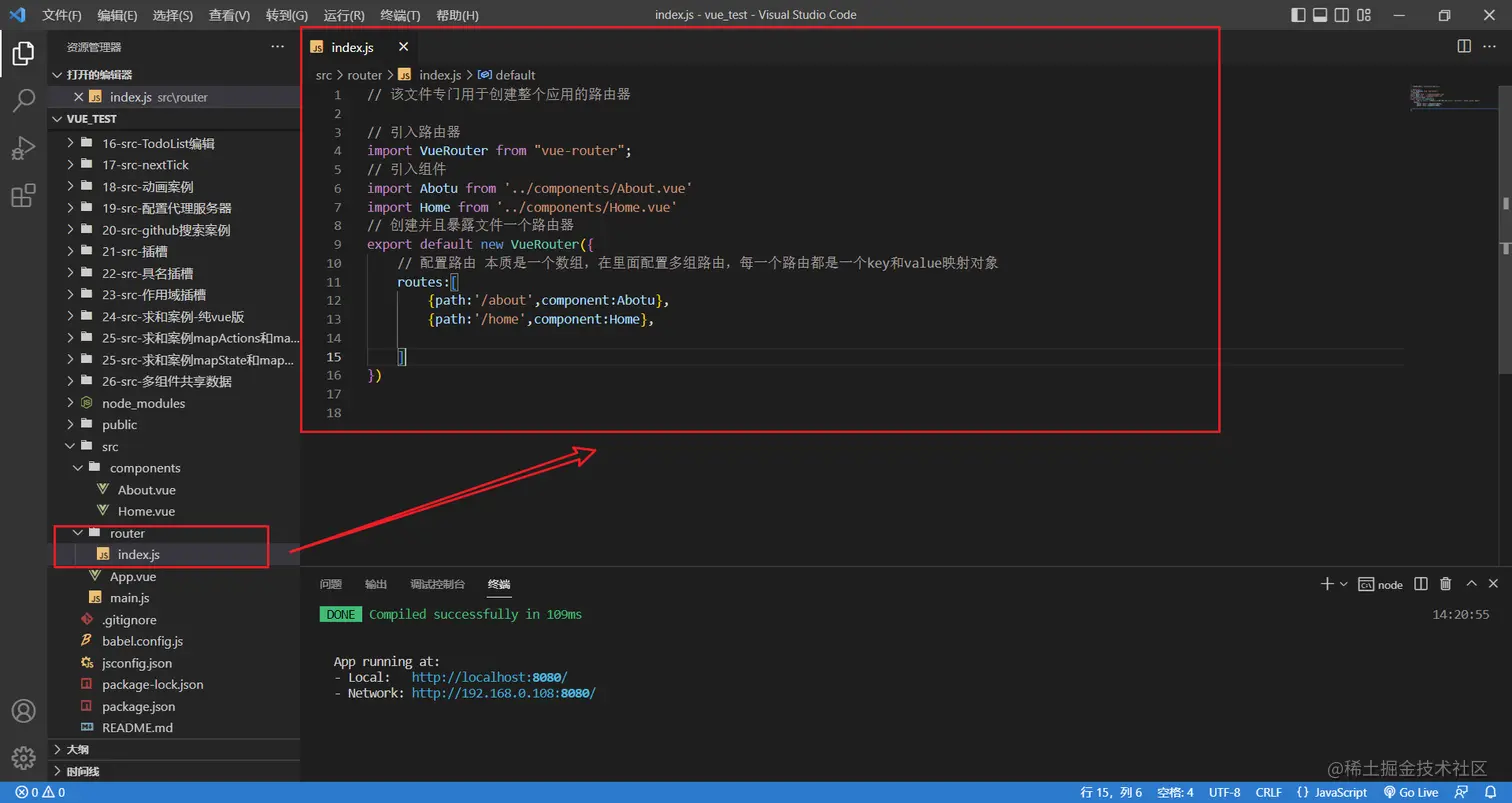Screen dimensions: 1512x803
Task: Open the Manage gear settings icon
Action: click(23, 758)
